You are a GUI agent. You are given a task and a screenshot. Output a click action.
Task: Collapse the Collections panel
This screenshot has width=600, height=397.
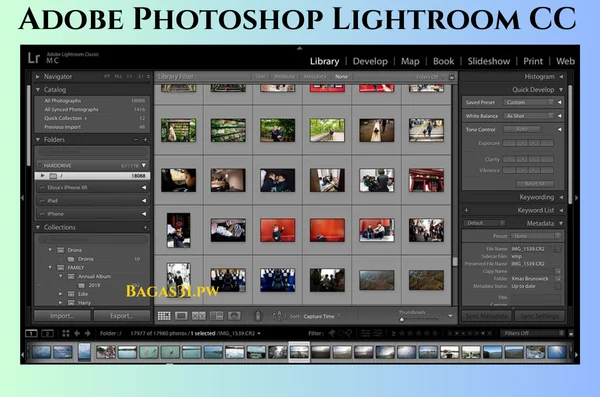coord(38,227)
